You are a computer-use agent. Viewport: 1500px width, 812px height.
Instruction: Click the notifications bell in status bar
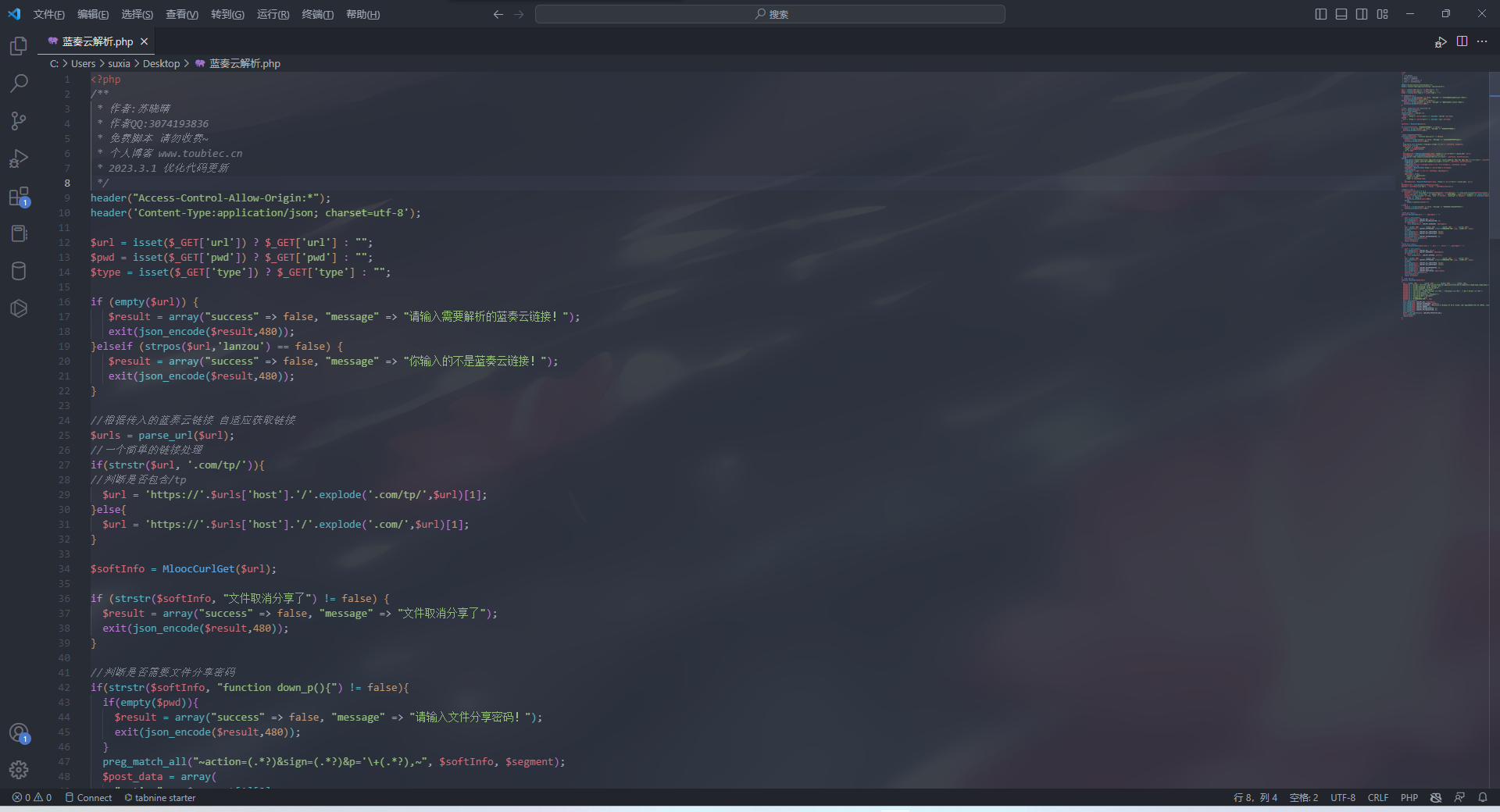tap(1482, 797)
